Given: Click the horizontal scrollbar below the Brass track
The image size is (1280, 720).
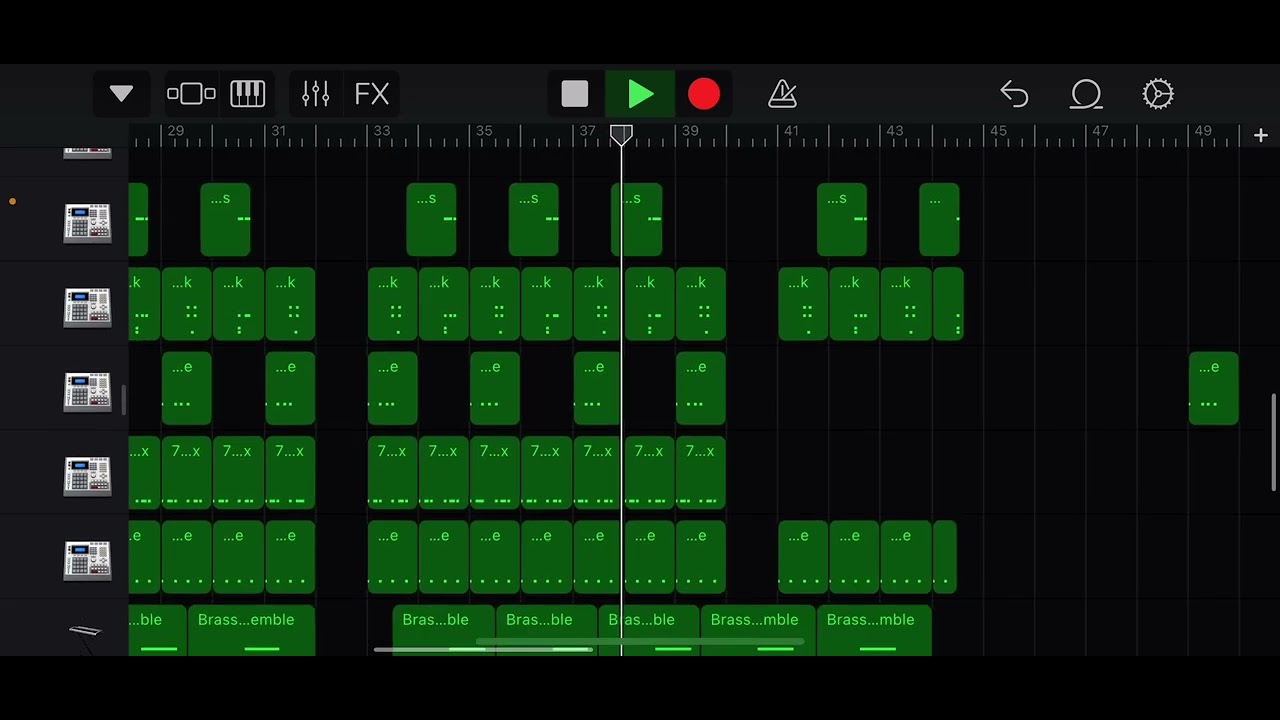Looking at the screenshot, I should [484, 650].
